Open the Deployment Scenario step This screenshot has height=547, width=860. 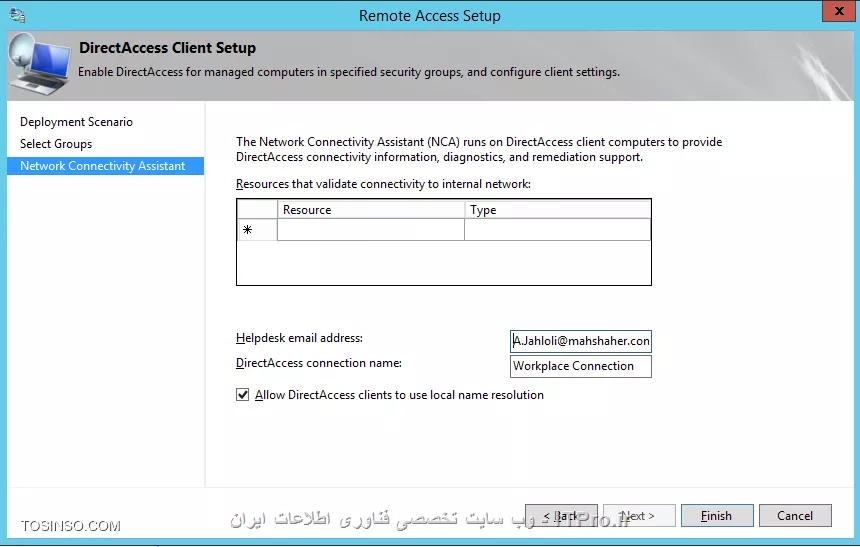pos(76,122)
